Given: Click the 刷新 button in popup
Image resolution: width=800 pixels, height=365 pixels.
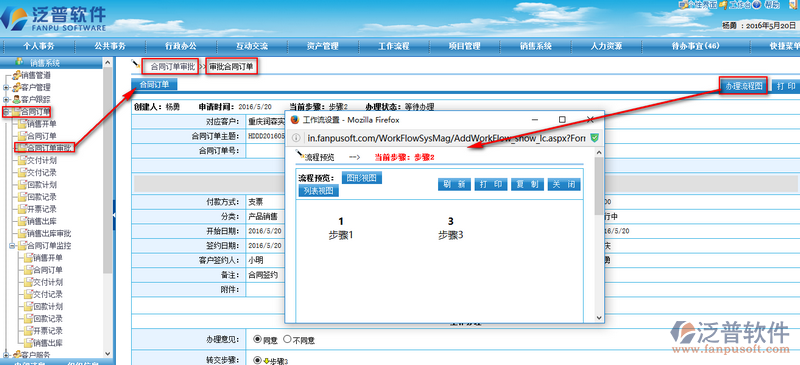Looking at the screenshot, I should click(x=454, y=184).
